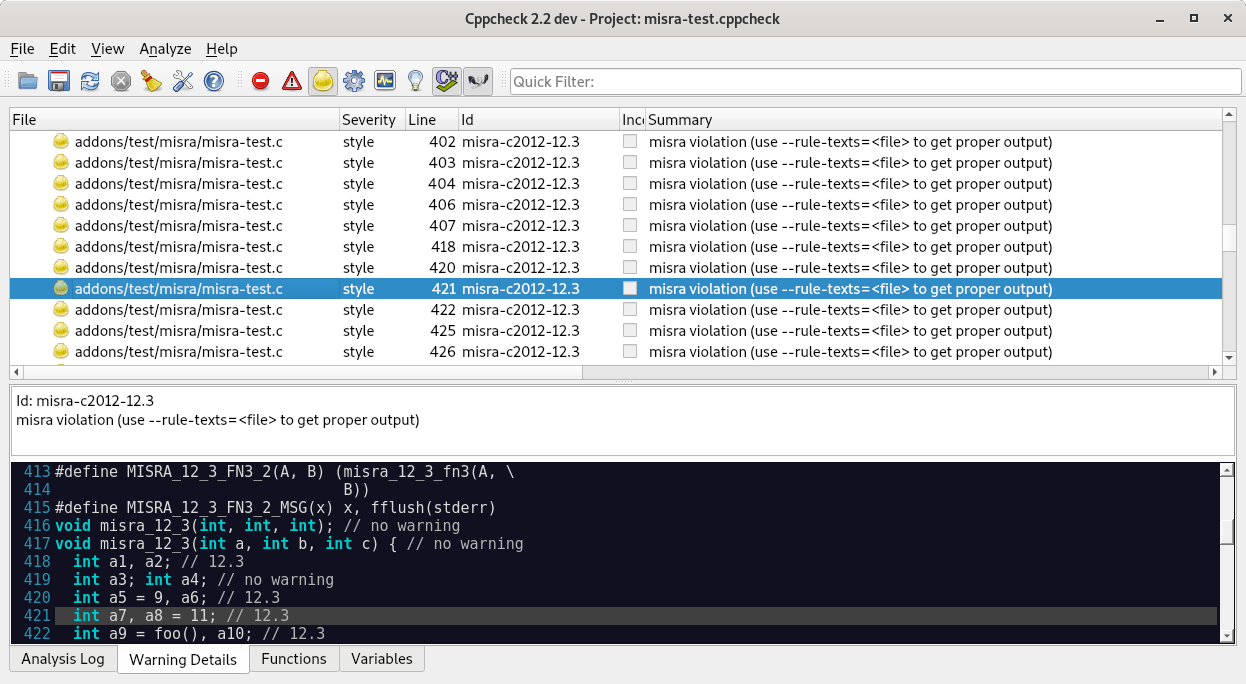Click the helmet icon on line 425 row
The image size is (1246, 684).
point(61,331)
